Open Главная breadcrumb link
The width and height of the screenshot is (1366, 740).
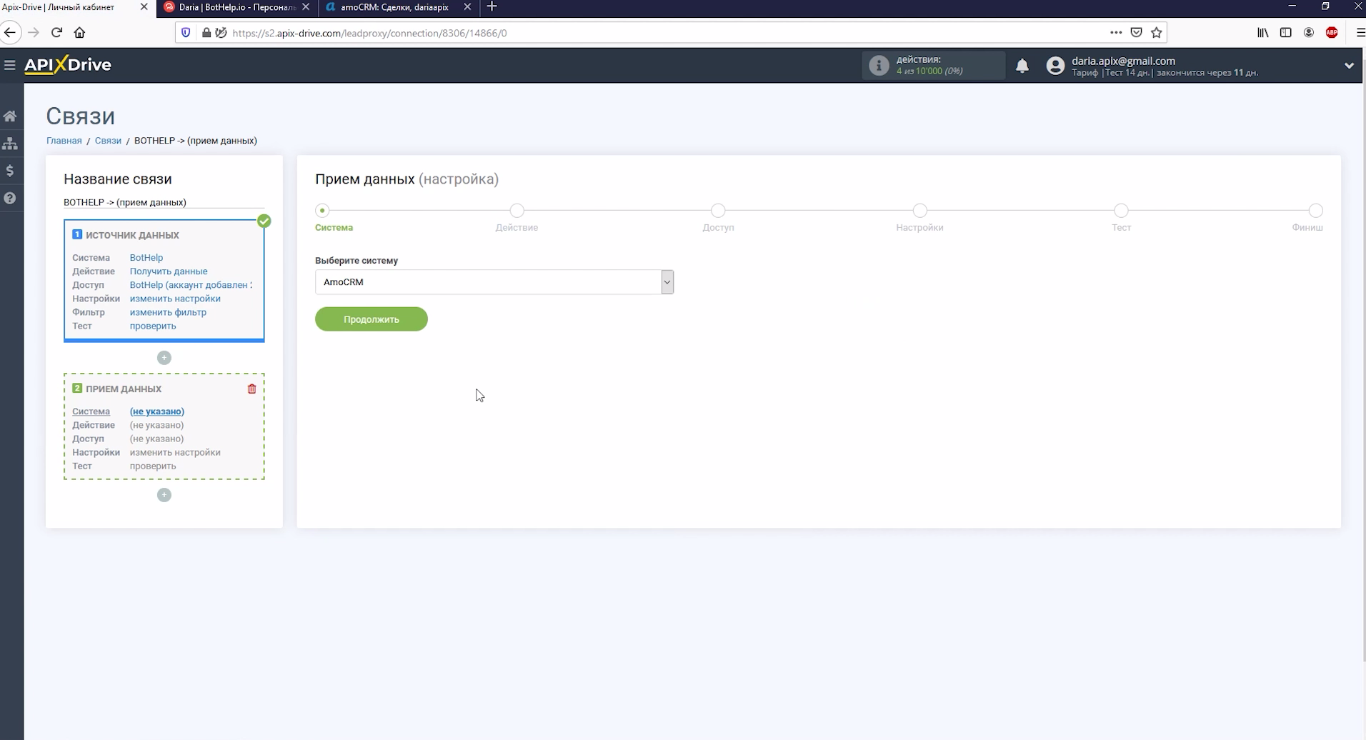tap(64, 141)
